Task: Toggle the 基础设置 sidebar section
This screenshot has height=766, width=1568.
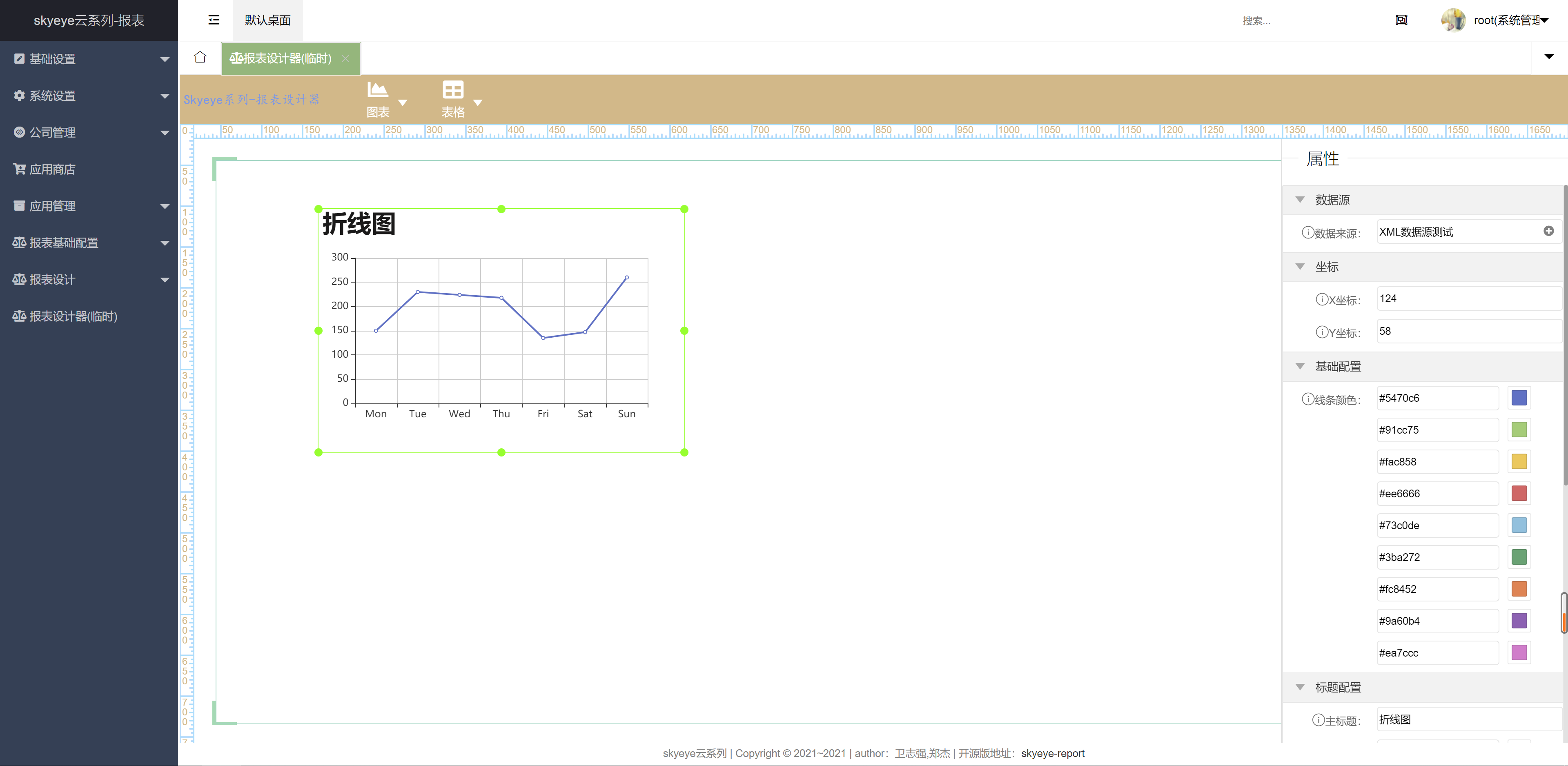Action: (89, 58)
